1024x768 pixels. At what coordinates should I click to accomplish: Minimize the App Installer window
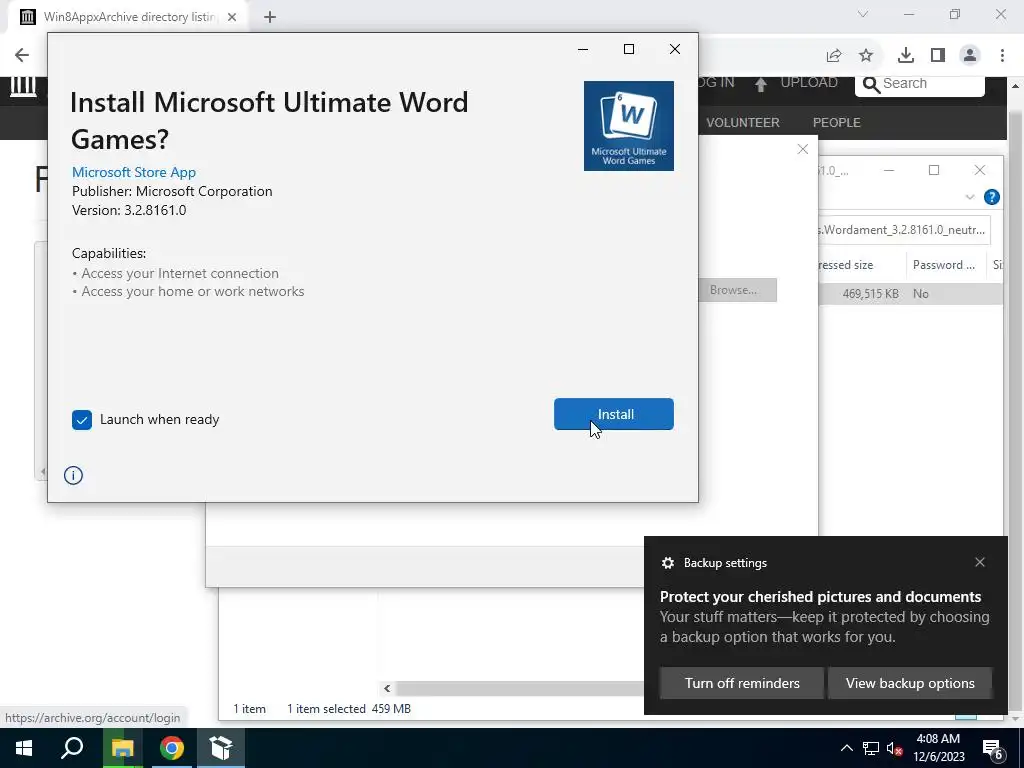click(x=583, y=49)
